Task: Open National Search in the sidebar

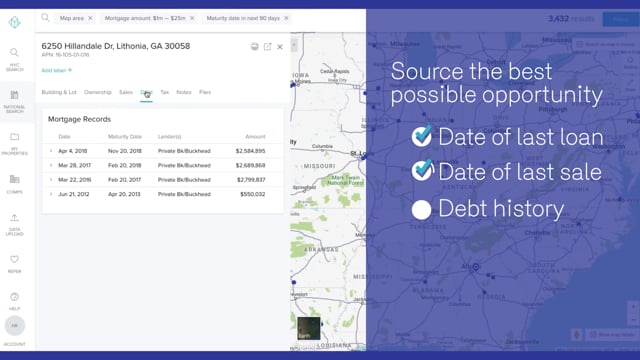Action: pyautogui.click(x=14, y=101)
